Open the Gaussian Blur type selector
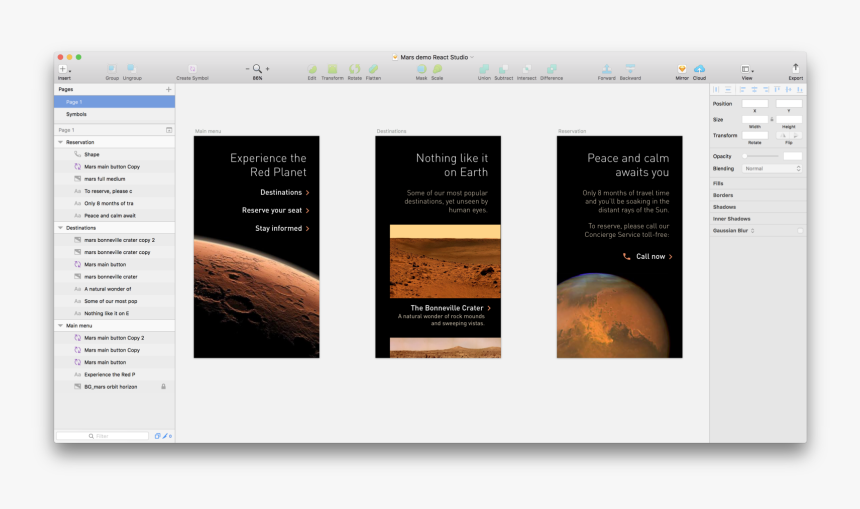 [x=752, y=231]
